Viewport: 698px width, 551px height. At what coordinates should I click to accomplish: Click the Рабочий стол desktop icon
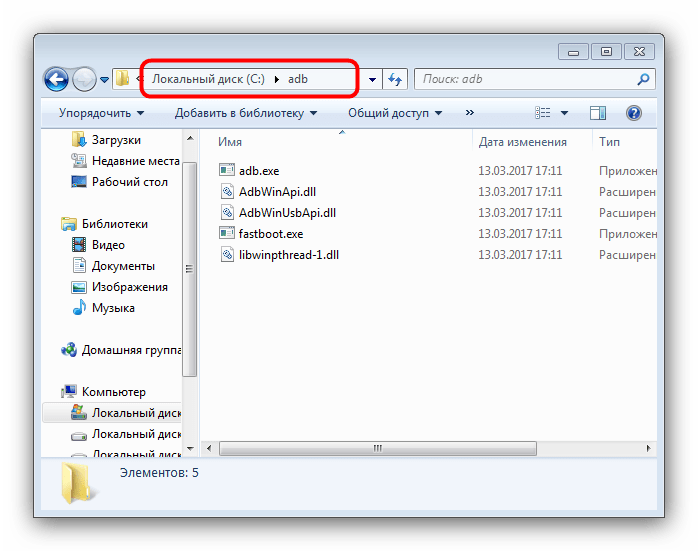(79, 181)
